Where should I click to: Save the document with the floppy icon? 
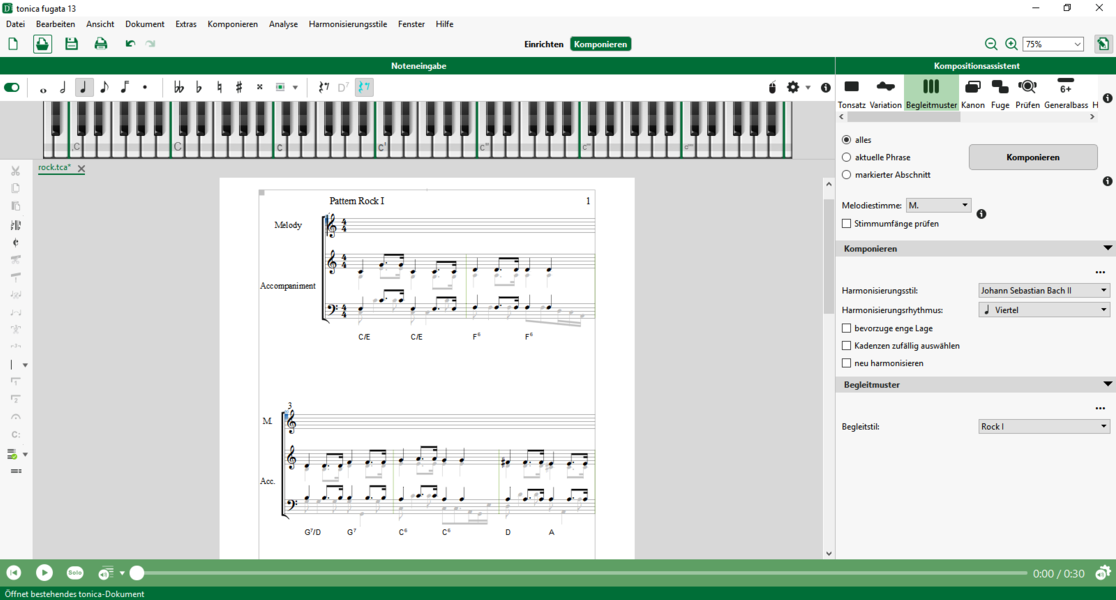click(x=71, y=44)
